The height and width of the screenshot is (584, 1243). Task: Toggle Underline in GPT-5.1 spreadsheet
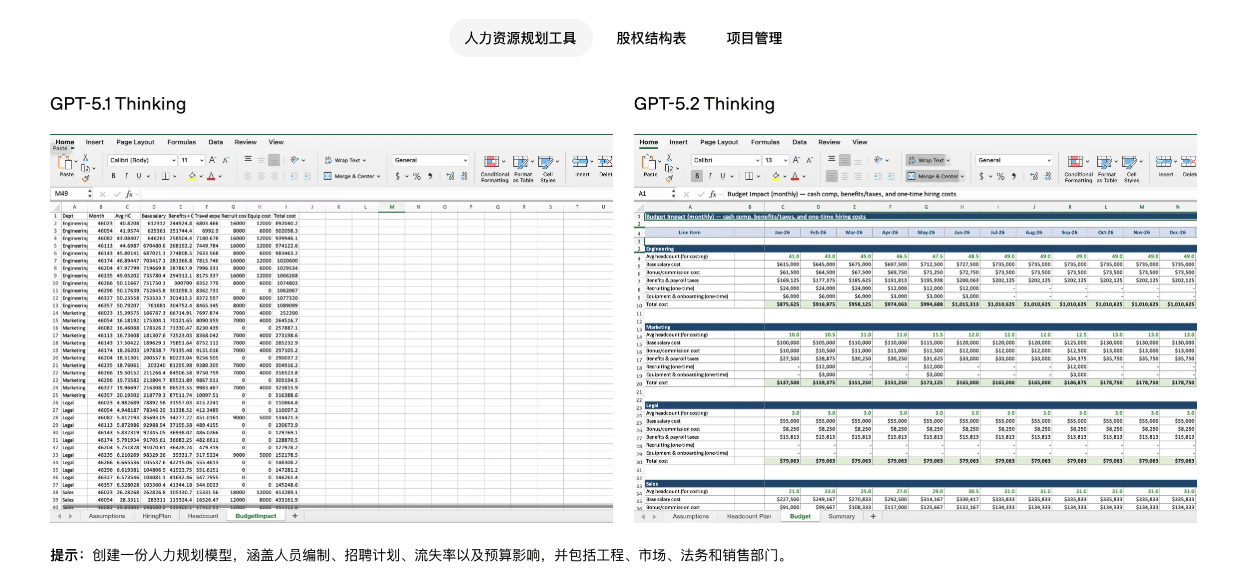[139, 176]
